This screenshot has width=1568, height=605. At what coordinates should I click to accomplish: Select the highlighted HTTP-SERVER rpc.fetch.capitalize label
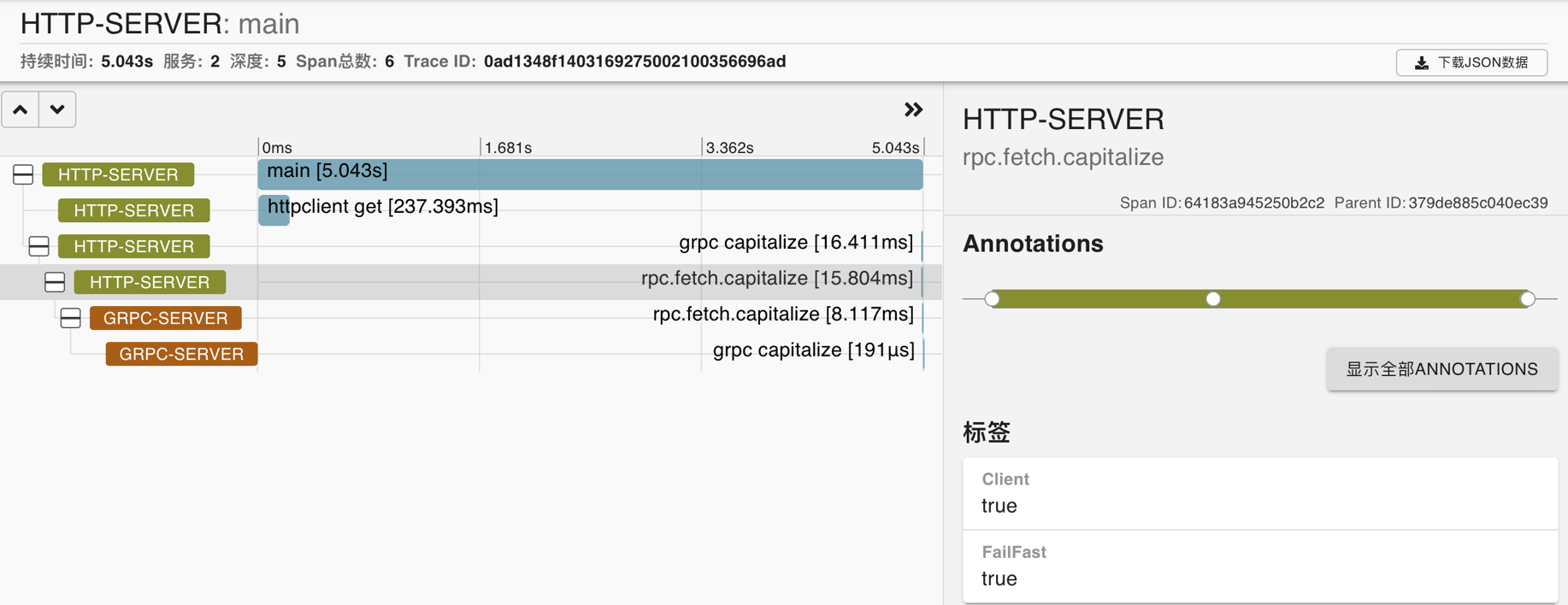pos(150,282)
